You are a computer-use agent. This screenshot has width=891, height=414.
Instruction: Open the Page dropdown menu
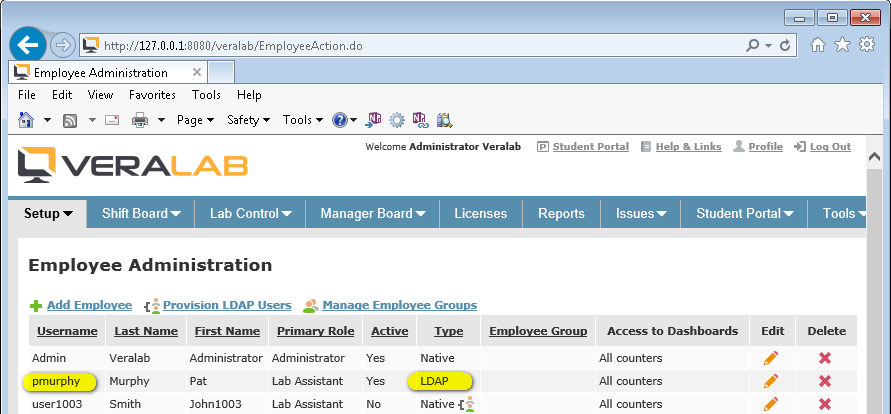(x=195, y=120)
